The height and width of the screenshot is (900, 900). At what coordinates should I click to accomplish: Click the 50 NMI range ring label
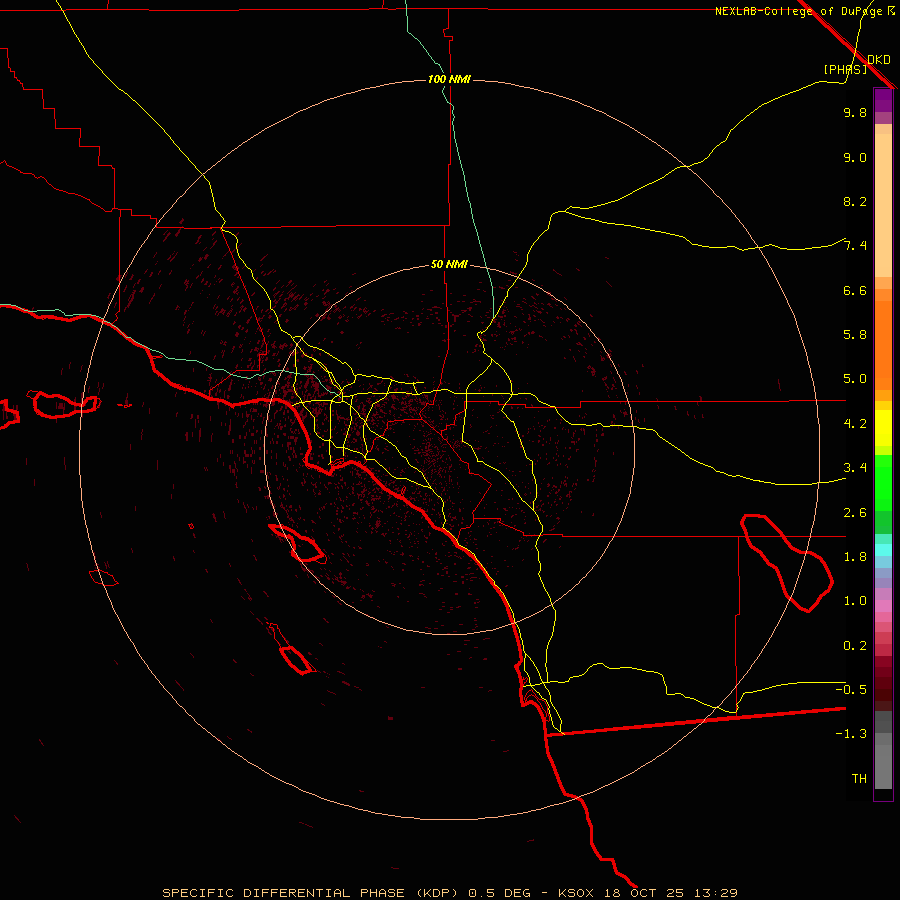(x=449, y=264)
